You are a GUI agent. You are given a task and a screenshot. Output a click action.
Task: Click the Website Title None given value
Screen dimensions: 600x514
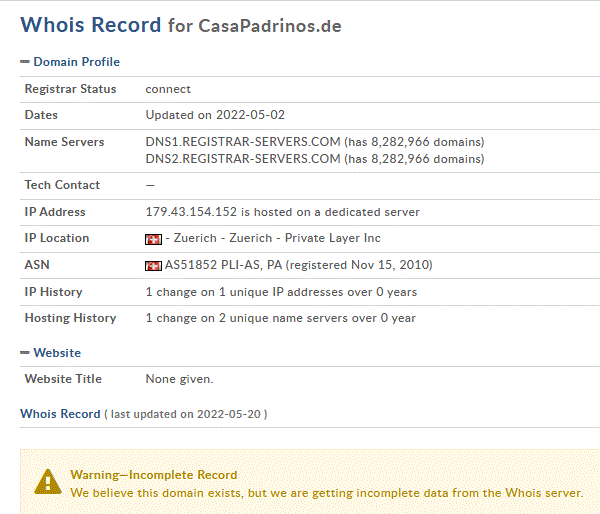pos(179,379)
